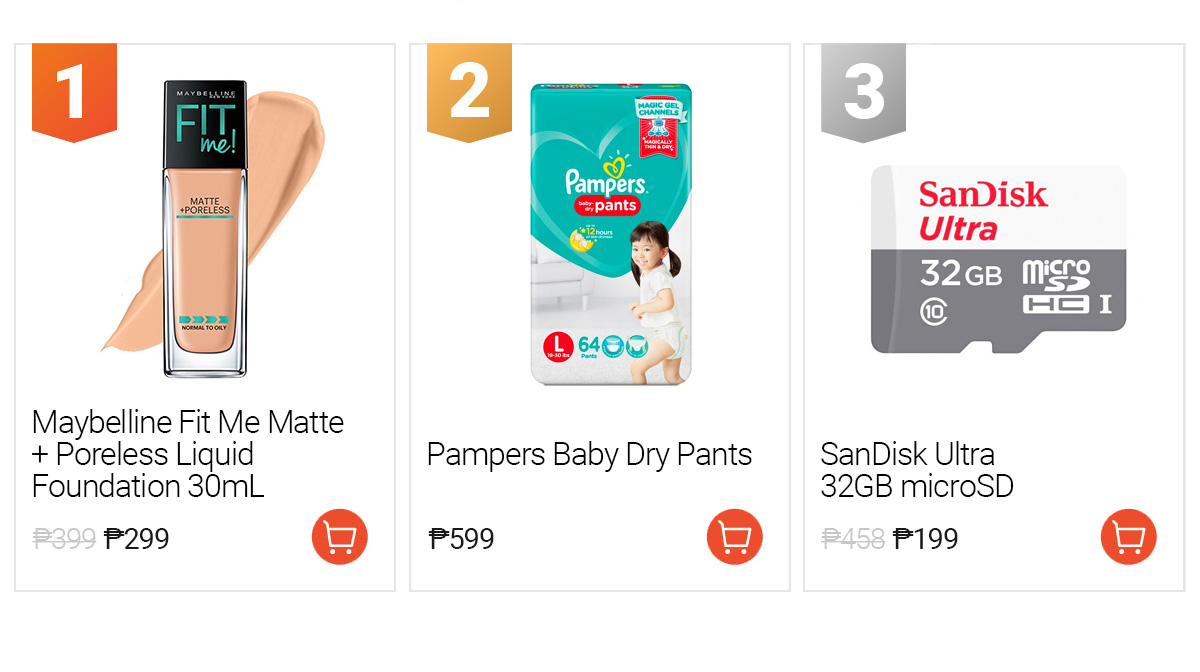Open the Pampers diaper pack image
Viewport: 1200px width, 672px height.
click(x=611, y=234)
